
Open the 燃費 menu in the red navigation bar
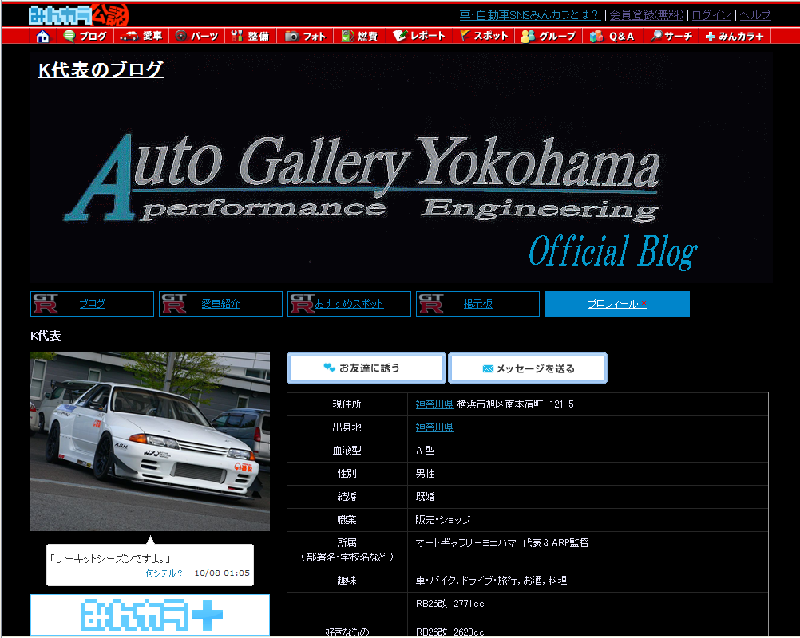[360, 36]
